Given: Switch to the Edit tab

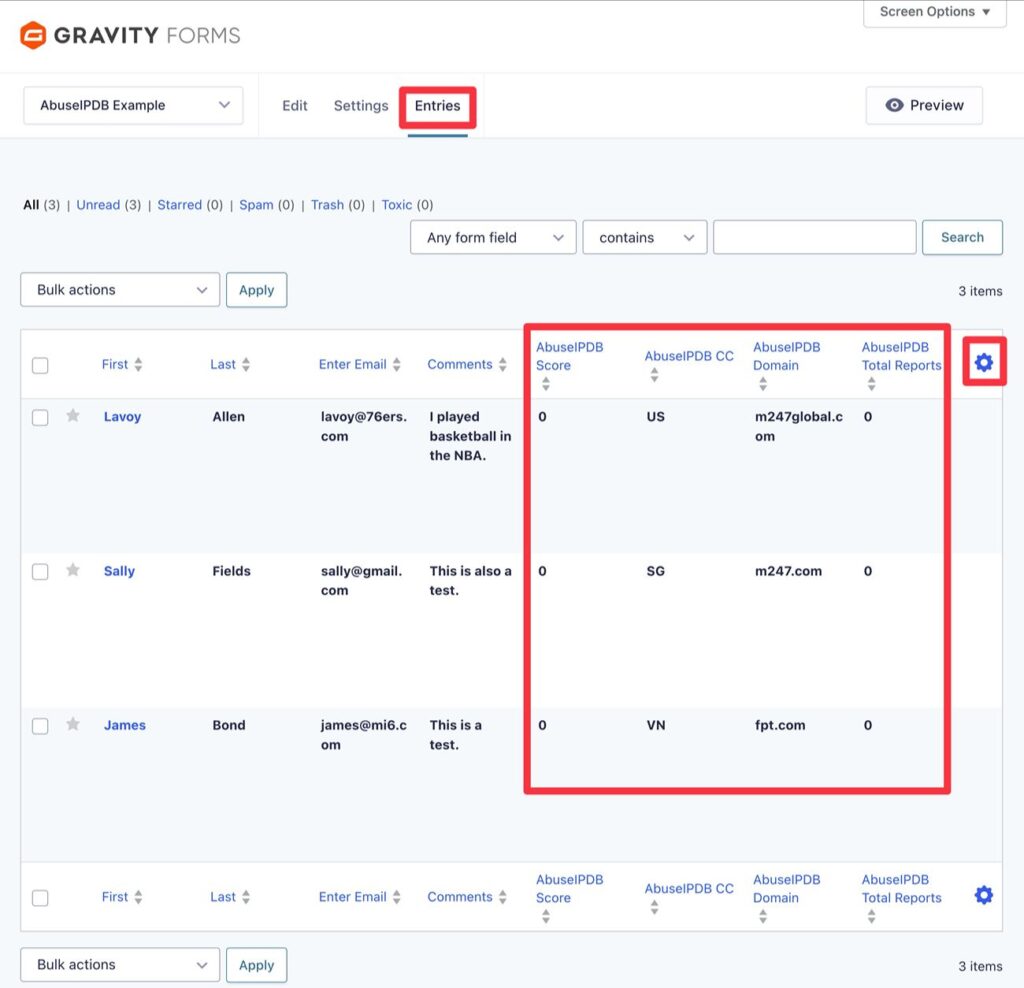Looking at the screenshot, I should [295, 105].
